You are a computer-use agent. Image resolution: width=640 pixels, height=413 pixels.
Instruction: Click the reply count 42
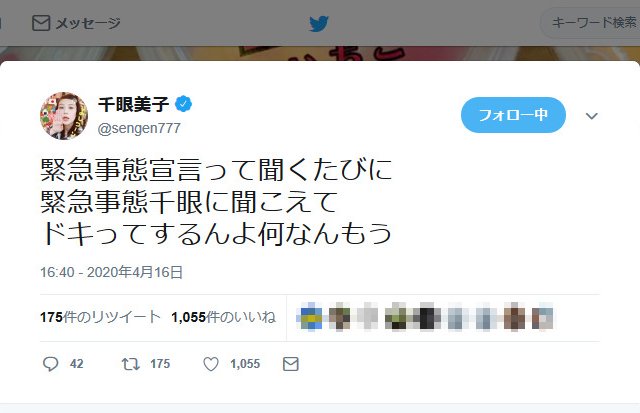point(76,364)
